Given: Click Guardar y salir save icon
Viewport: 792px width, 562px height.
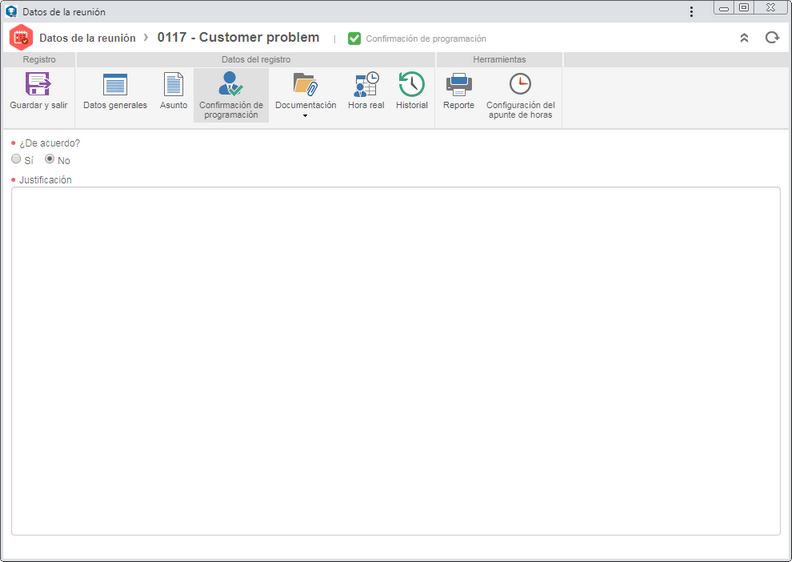Looking at the screenshot, I should 38,84.
